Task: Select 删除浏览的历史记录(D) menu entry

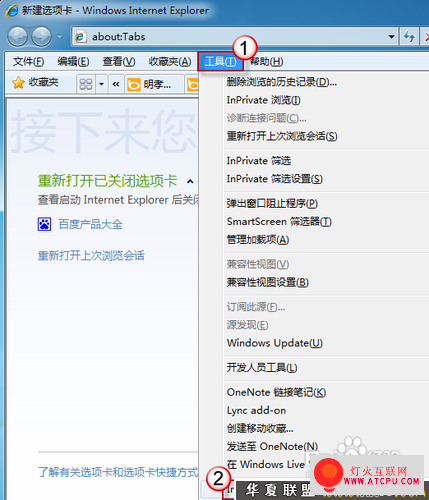Action: [x=282, y=82]
